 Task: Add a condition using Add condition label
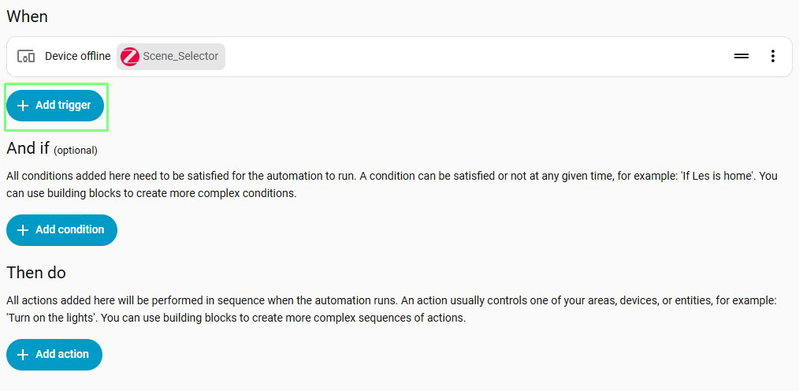point(70,229)
